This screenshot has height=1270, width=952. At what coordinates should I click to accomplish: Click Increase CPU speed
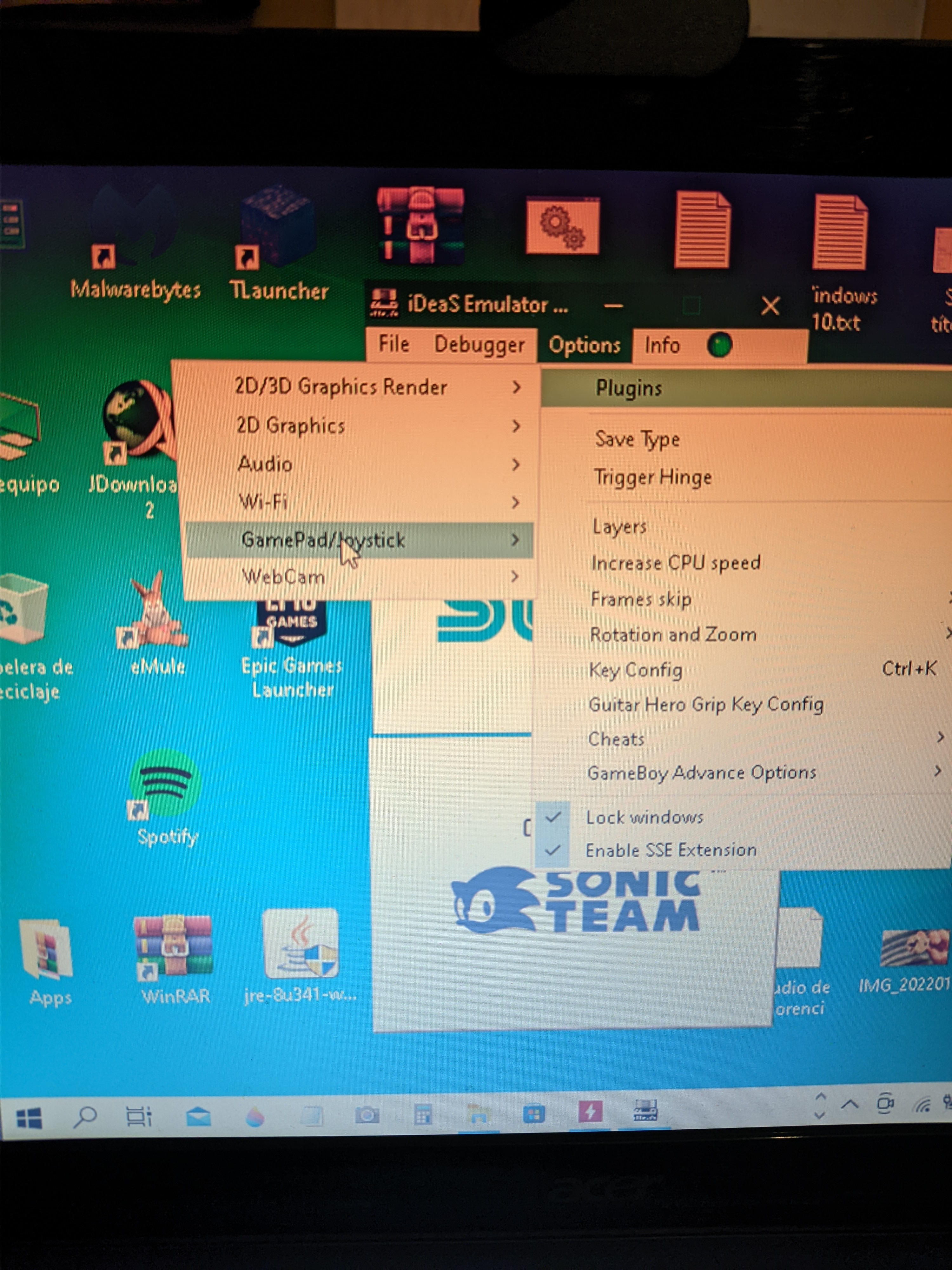743,563
